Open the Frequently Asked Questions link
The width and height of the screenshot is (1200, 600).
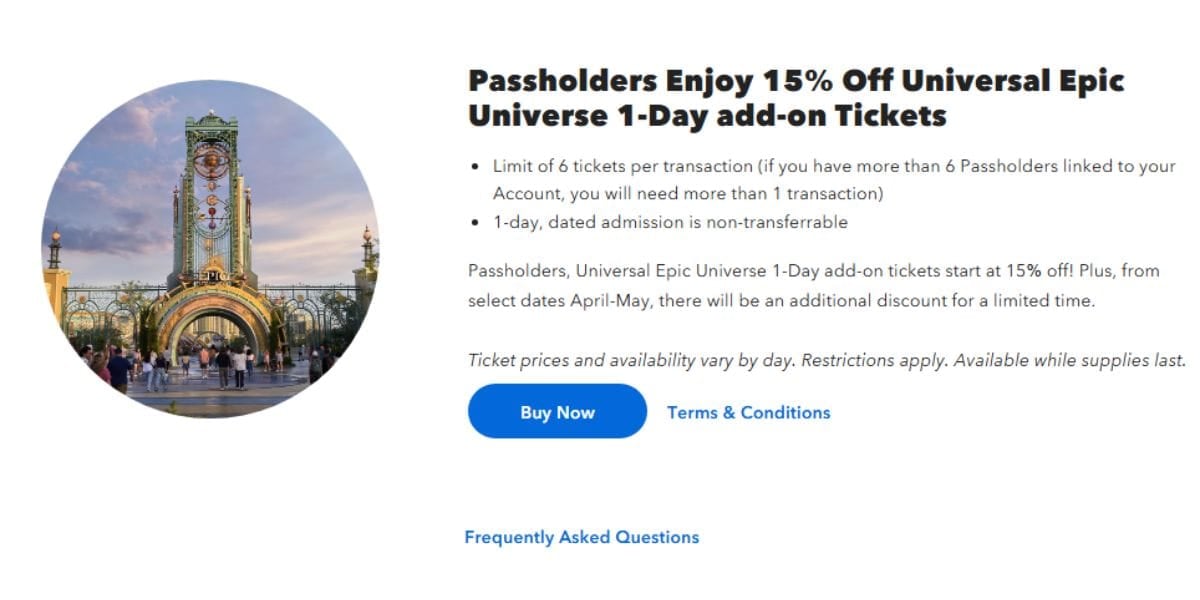click(x=581, y=537)
